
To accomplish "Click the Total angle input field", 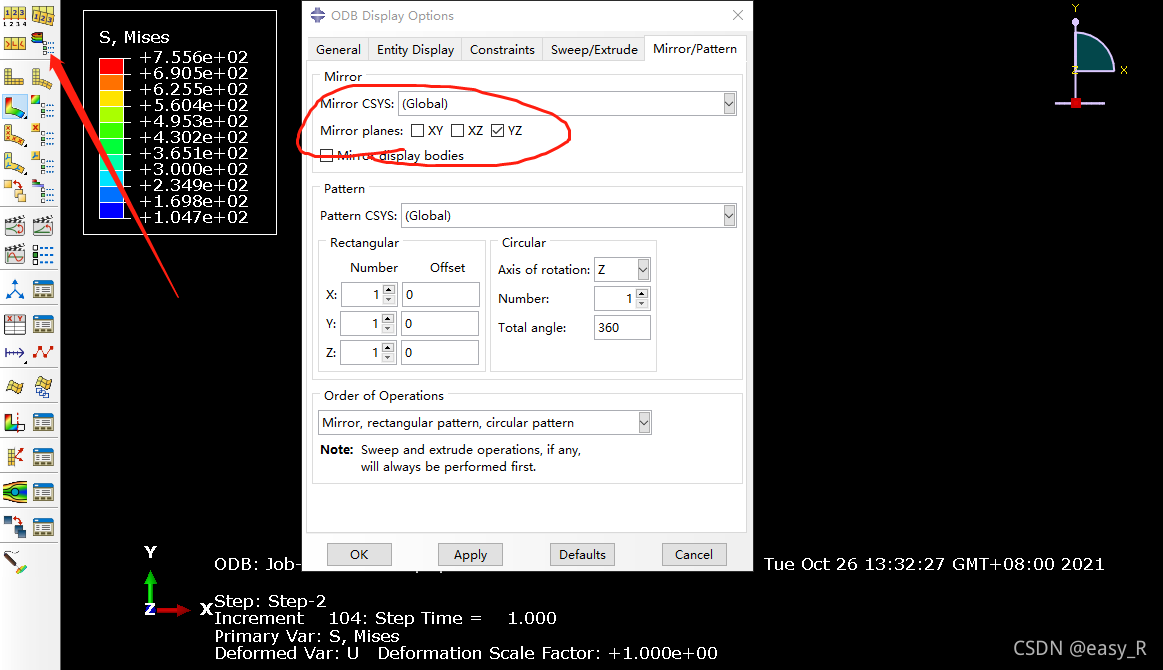I will click(x=621, y=328).
